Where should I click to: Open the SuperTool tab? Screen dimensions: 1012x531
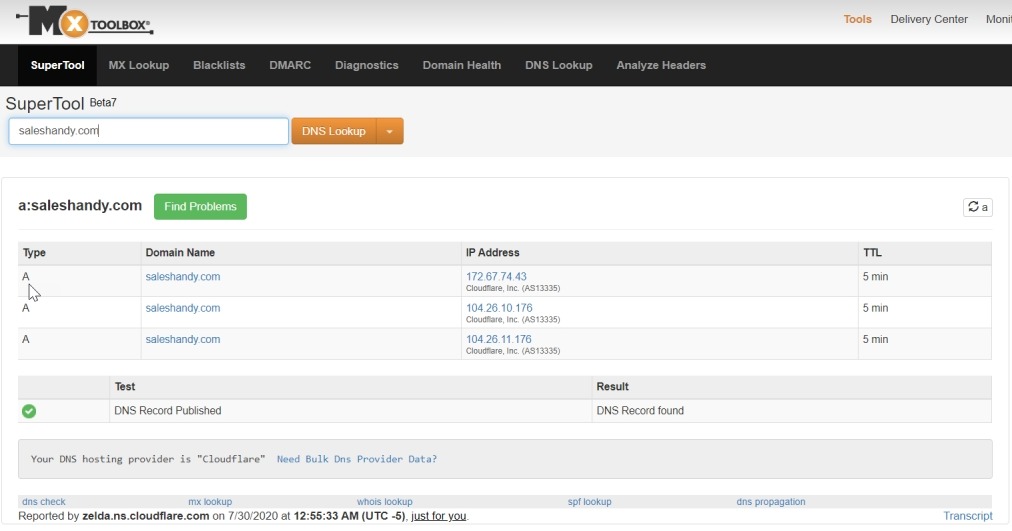(x=57, y=65)
